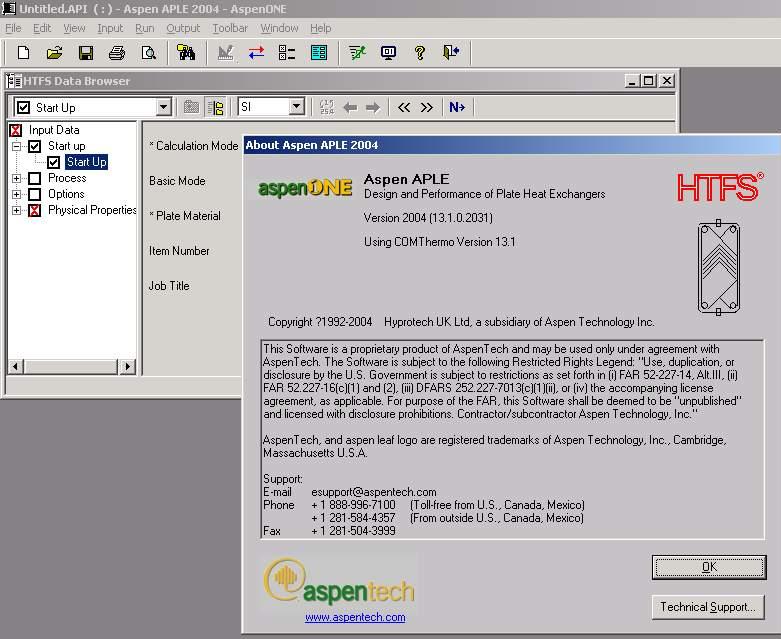Viewport: 781px width, 639px height.
Task: Open print preview magnifier icon
Action: click(148, 52)
